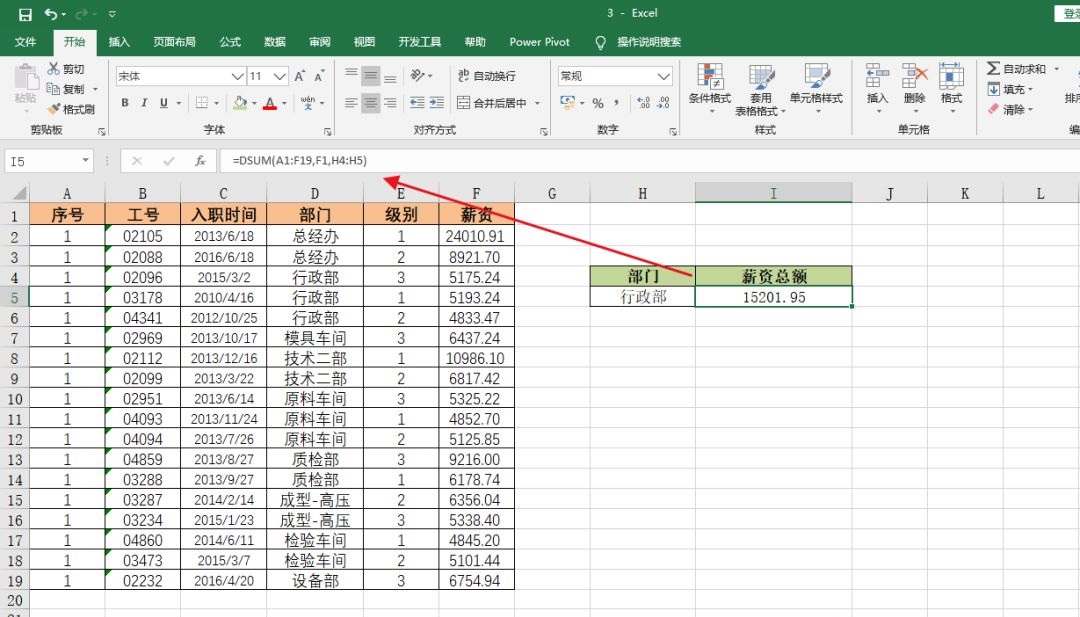1080x617 pixels.
Task: Open the Borders dropdown arrow
Action: point(216,103)
